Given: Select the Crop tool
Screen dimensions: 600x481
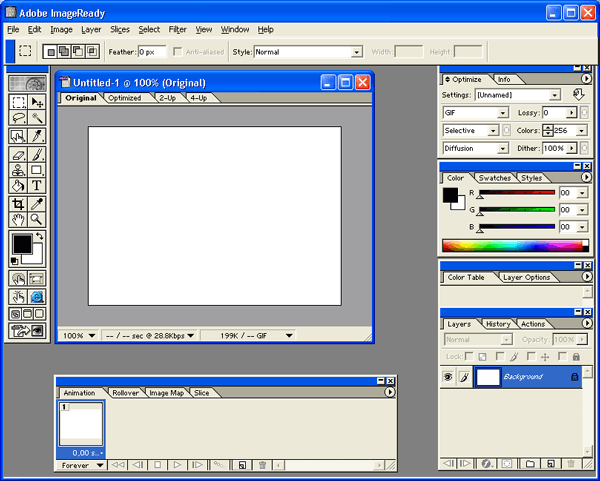Looking at the screenshot, I should point(18,203).
